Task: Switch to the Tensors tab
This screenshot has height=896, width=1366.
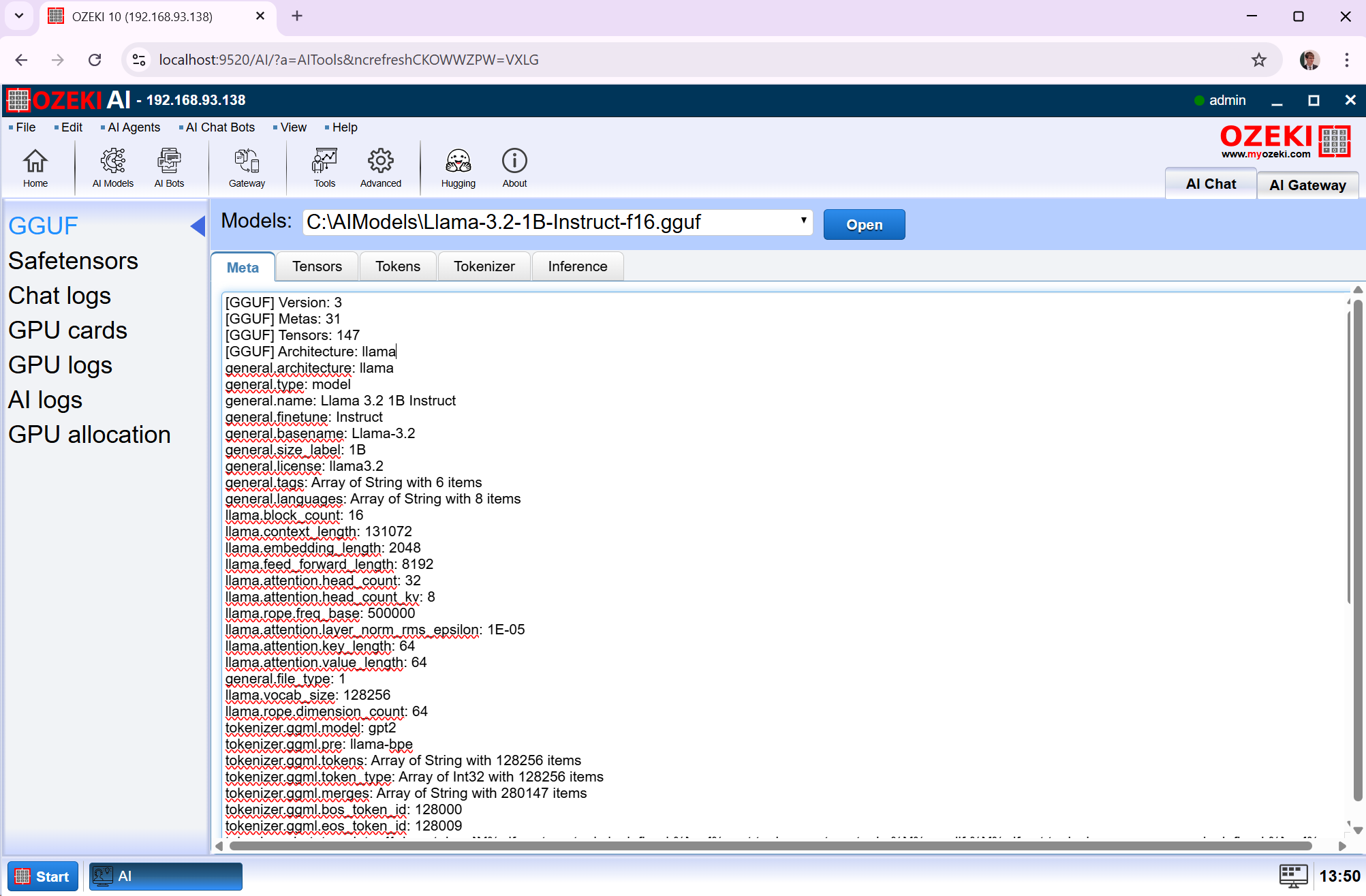Action: (x=317, y=266)
